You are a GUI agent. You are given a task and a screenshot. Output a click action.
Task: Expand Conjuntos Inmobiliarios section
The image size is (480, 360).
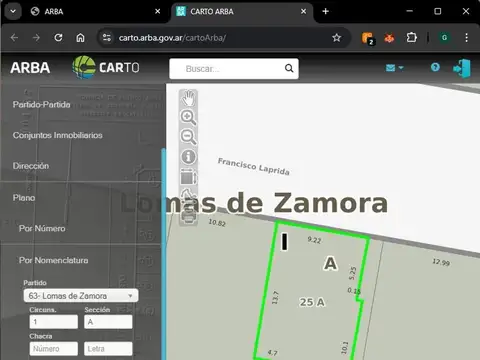(x=57, y=135)
